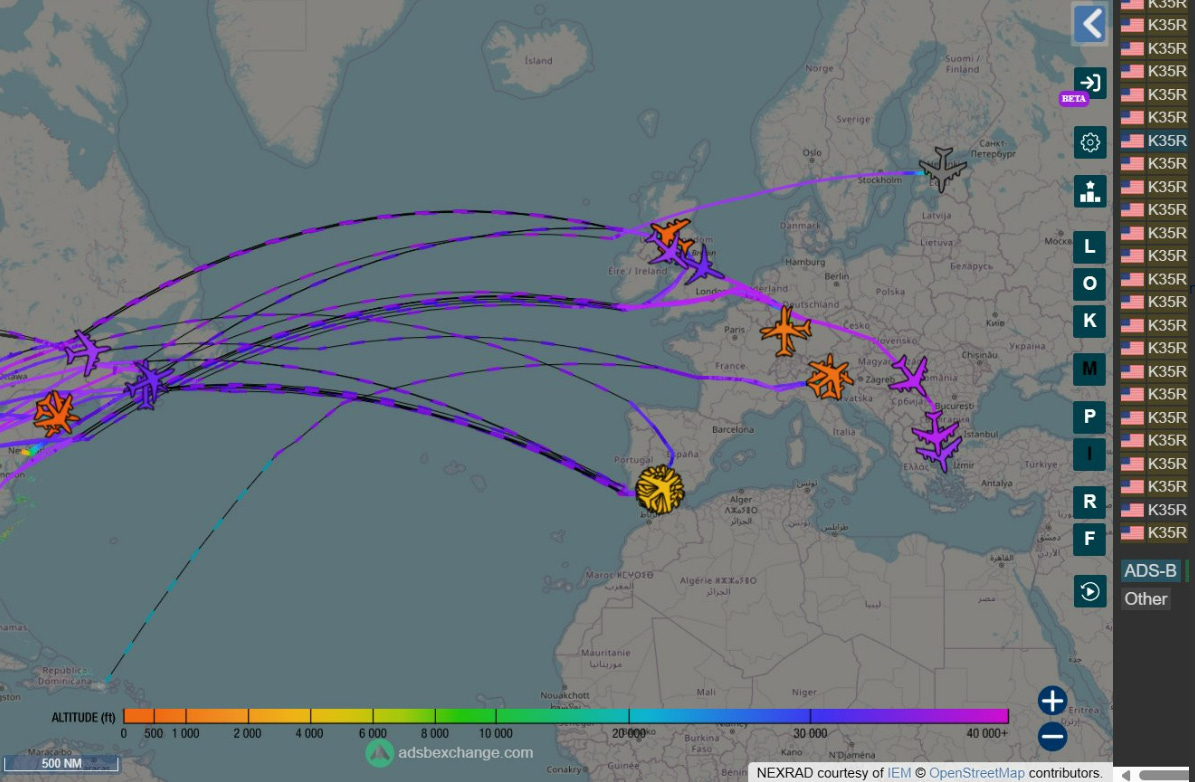Select the gray aircraft east of Stockholm

pyautogui.click(x=943, y=169)
